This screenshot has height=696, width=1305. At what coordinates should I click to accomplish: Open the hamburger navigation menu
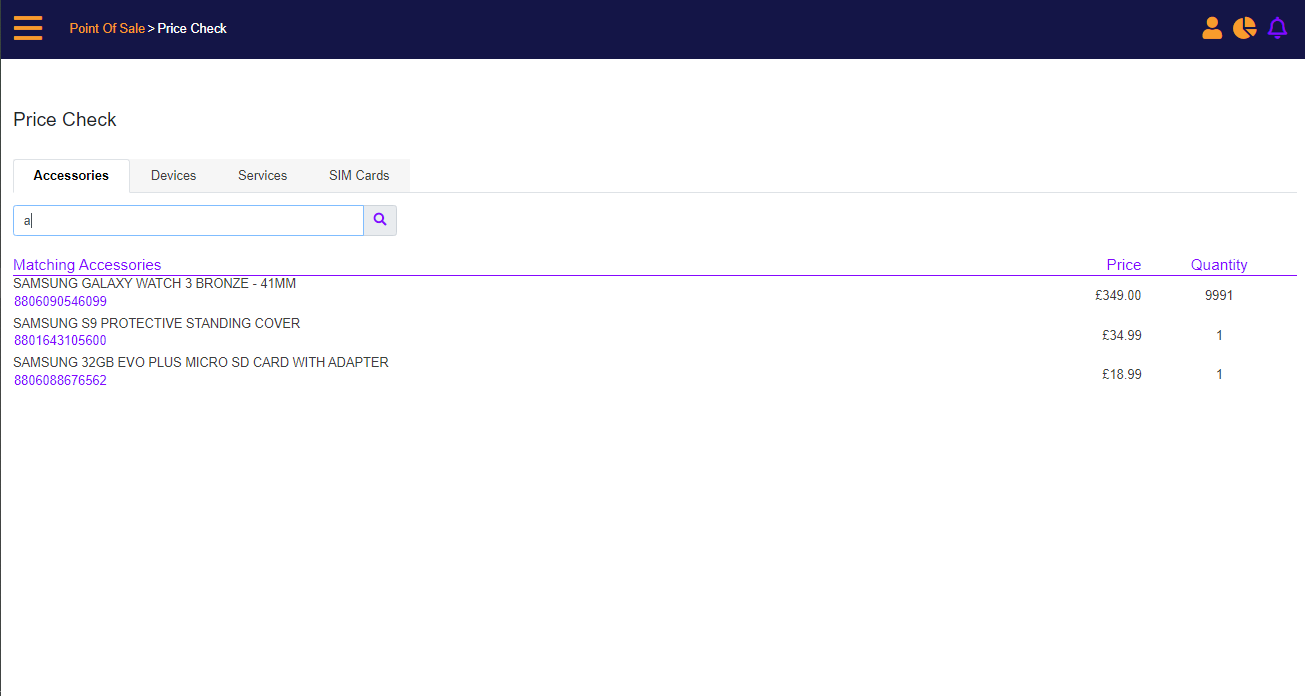click(28, 28)
